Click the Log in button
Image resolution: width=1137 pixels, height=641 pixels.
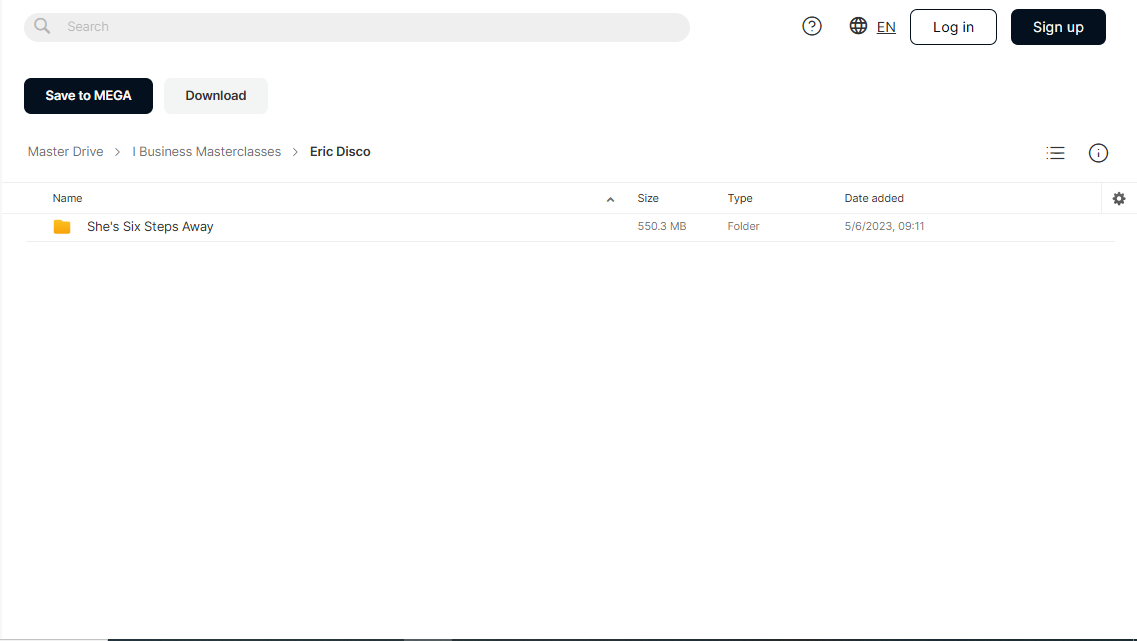(953, 27)
